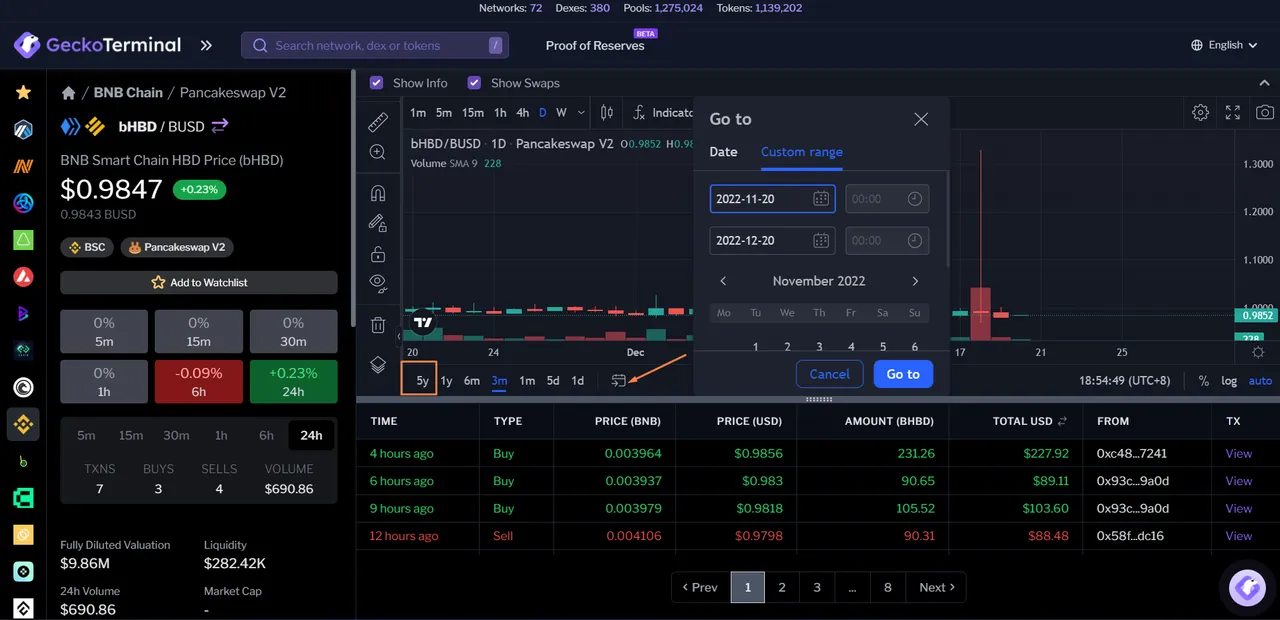Image resolution: width=1280 pixels, height=620 pixels.
Task: Click the panel resize handle below chart
Action: point(818,399)
